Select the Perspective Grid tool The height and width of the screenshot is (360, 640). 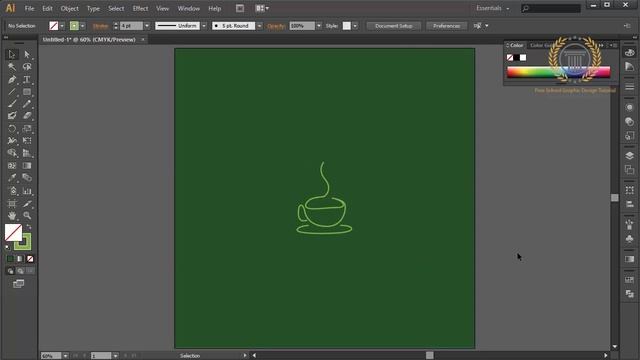27,153
